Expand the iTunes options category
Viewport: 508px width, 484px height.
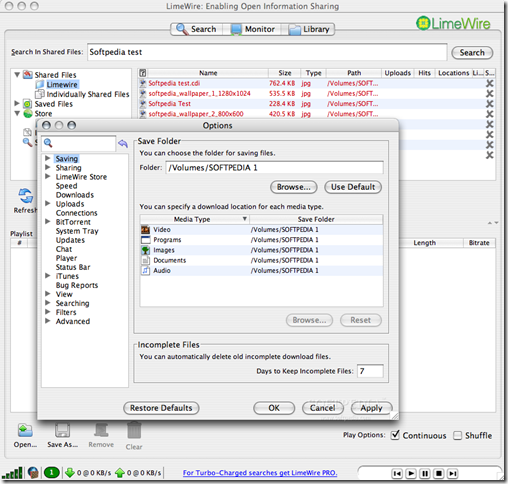point(48,275)
